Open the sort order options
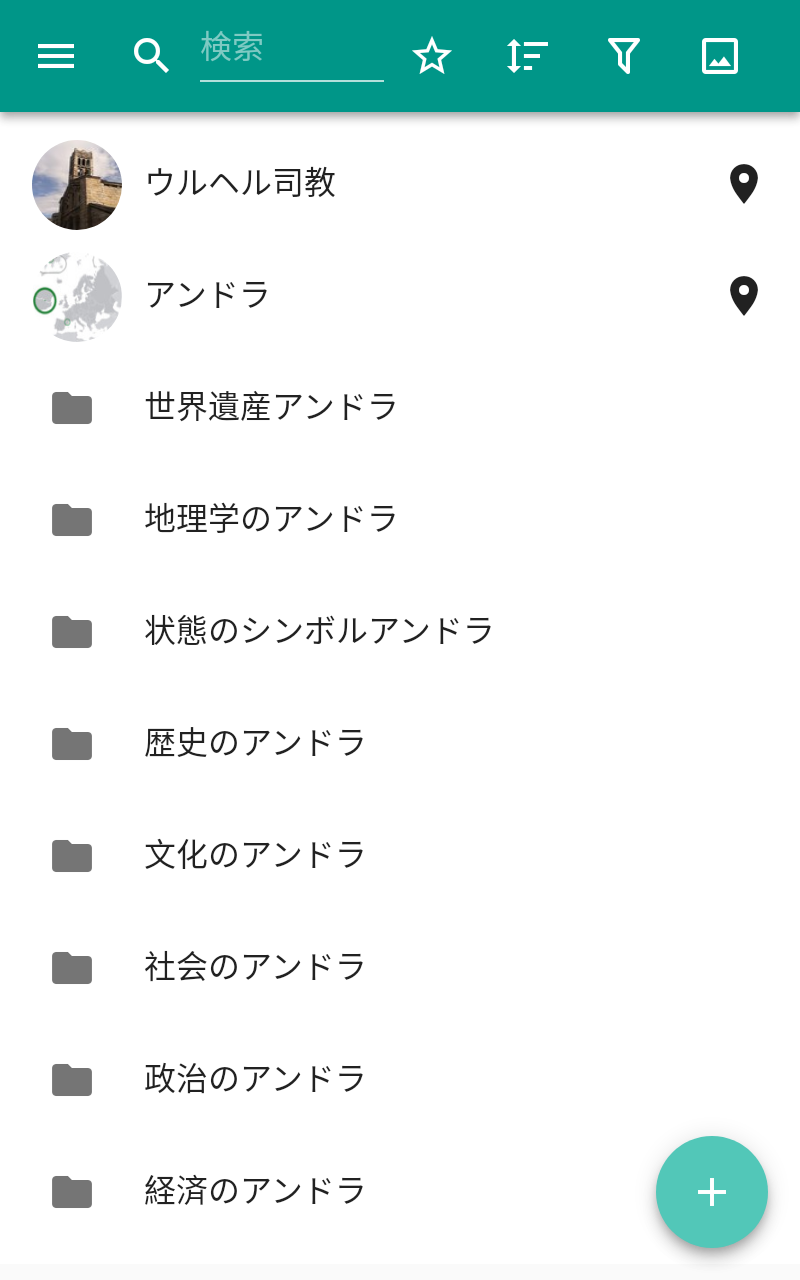 point(527,56)
